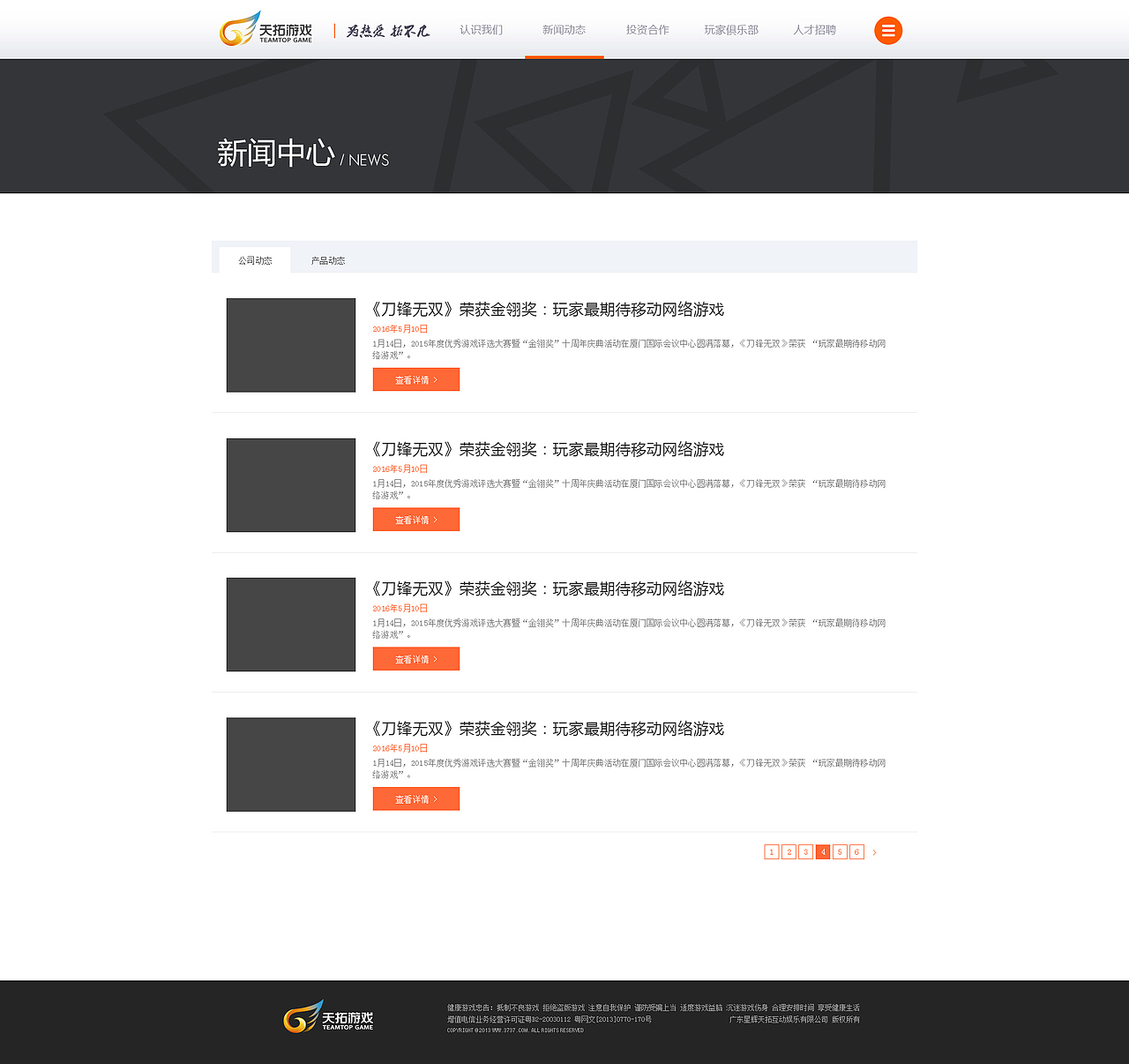1129x1064 pixels.
Task: Click the footer copyright 2013 line
Action: [x=515, y=1030]
